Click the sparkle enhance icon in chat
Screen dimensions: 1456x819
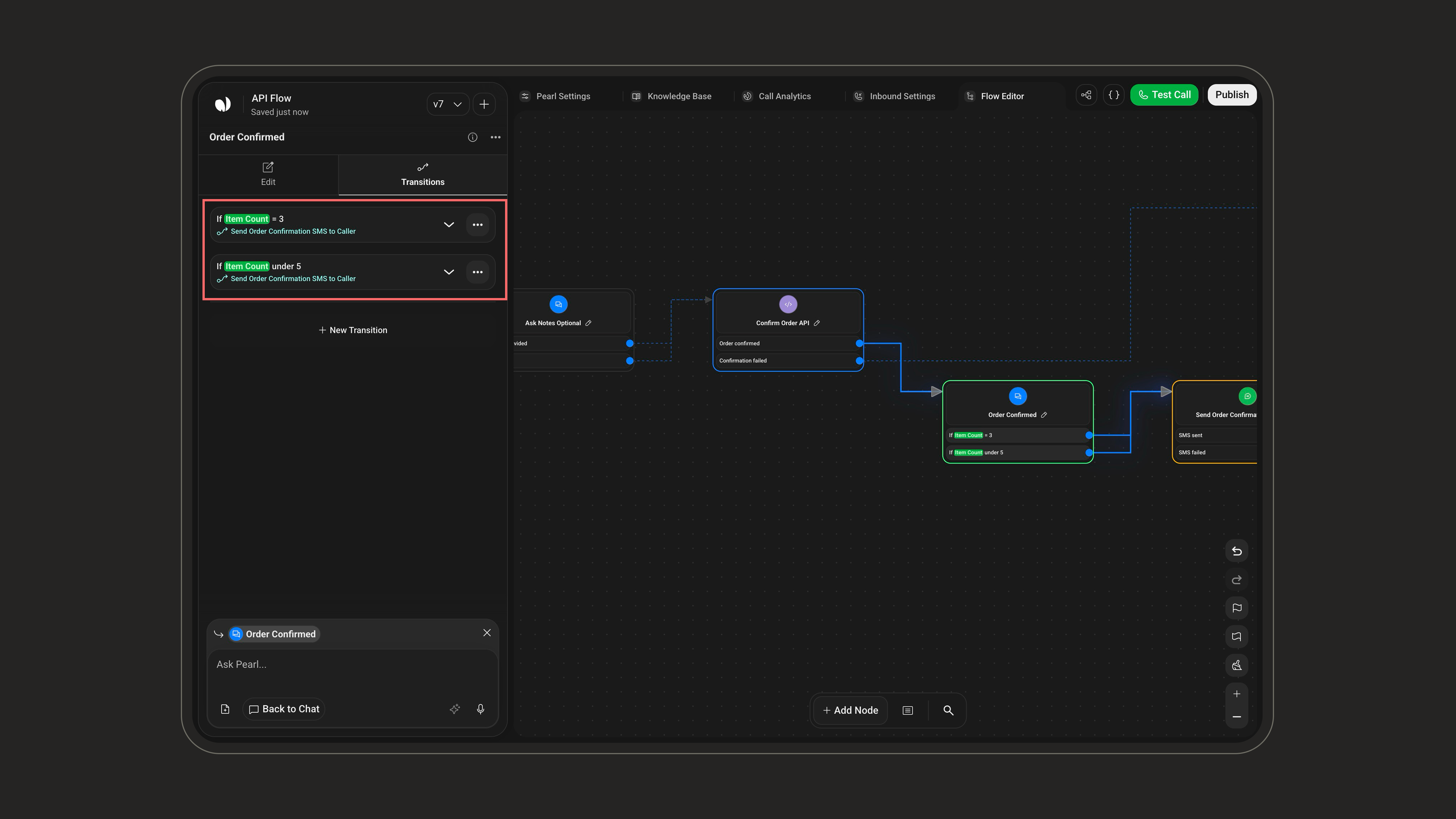454,709
